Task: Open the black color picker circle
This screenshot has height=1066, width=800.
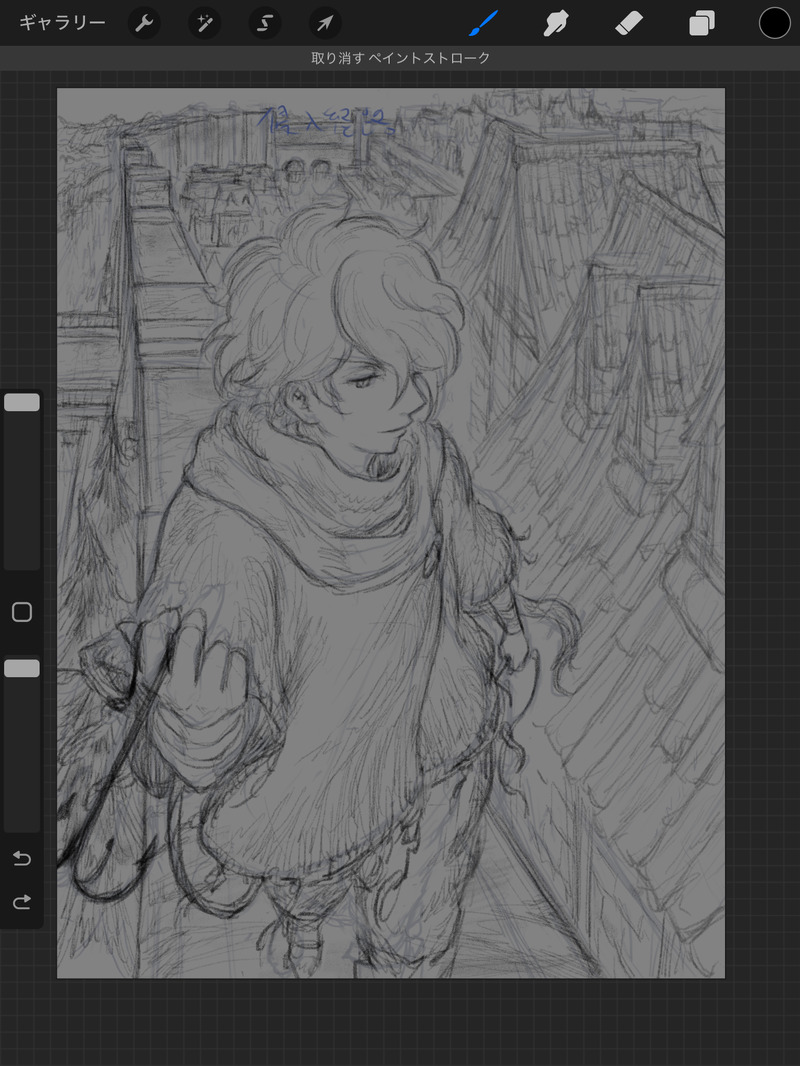Action: coord(774,24)
